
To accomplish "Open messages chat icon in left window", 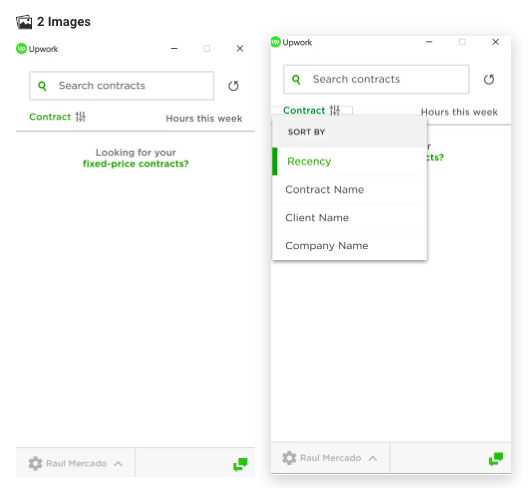I will (x=240, y=464).
